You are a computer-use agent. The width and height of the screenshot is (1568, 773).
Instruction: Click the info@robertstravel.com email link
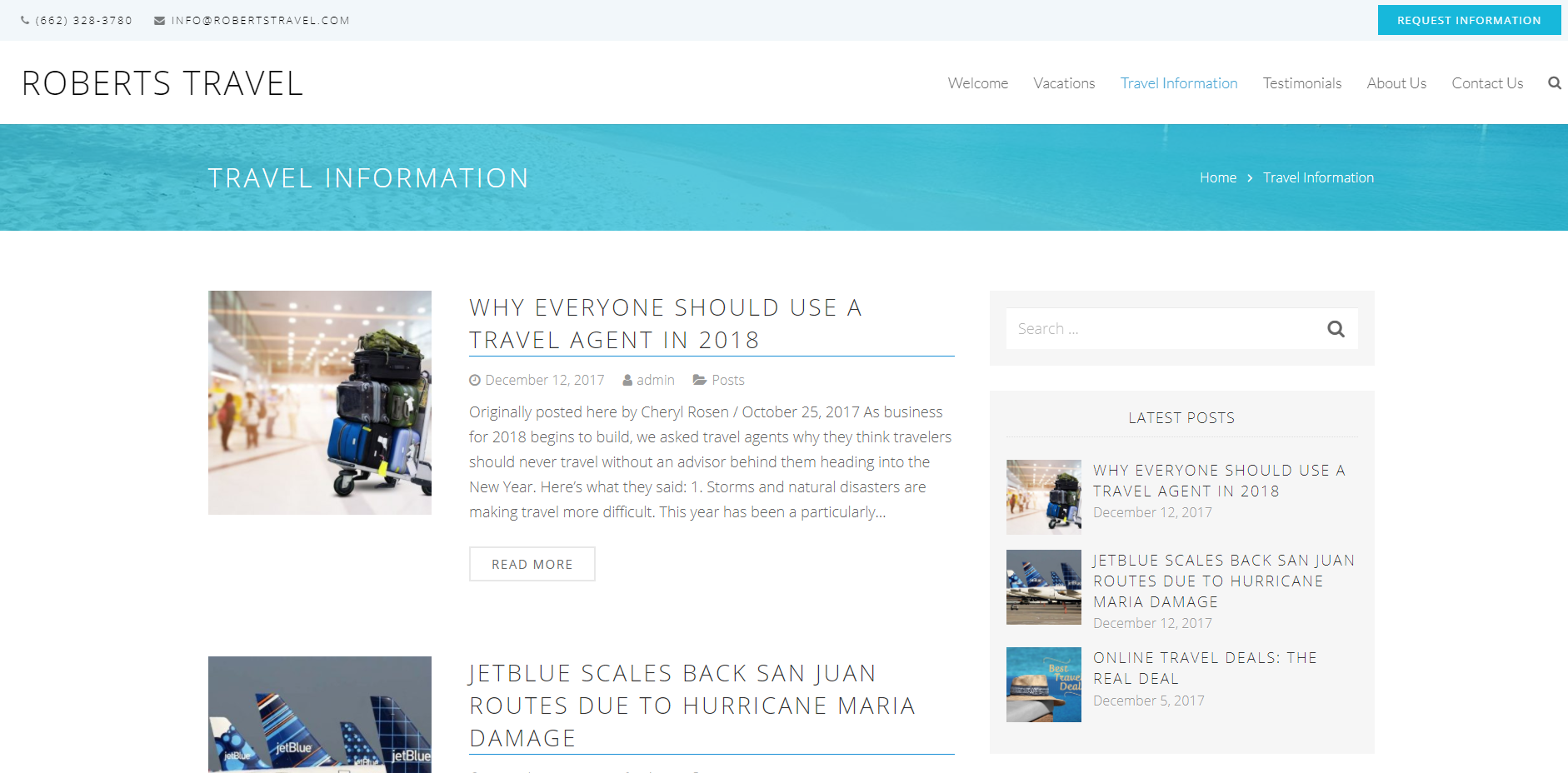(x=260, y=21)
